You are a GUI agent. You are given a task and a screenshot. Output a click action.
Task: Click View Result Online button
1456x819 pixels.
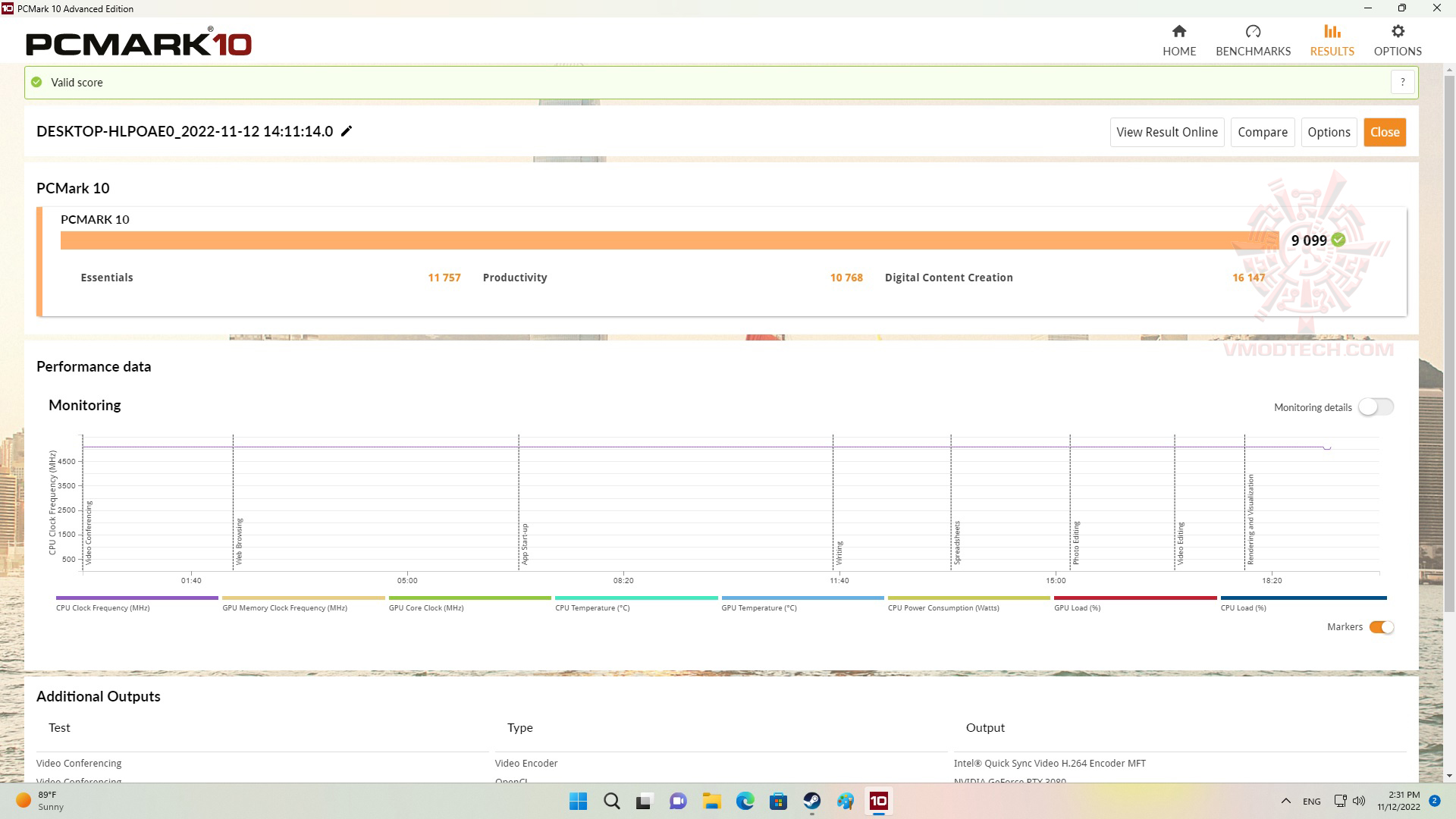1166,132
